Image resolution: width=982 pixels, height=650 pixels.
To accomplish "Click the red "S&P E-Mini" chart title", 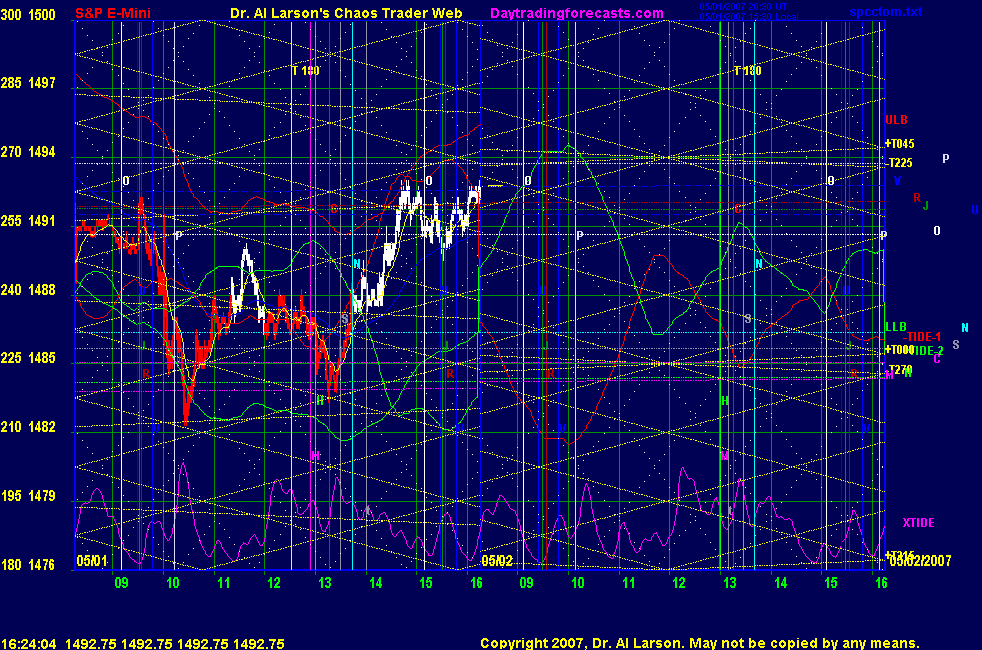I will pos(113,13).
